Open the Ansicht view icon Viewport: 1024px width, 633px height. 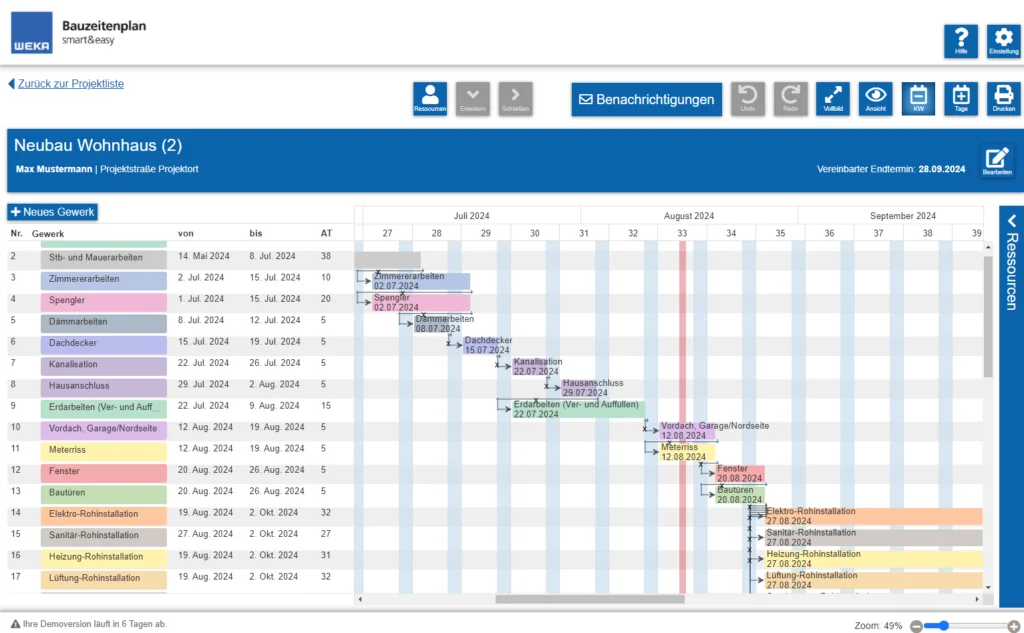point(876,98)
